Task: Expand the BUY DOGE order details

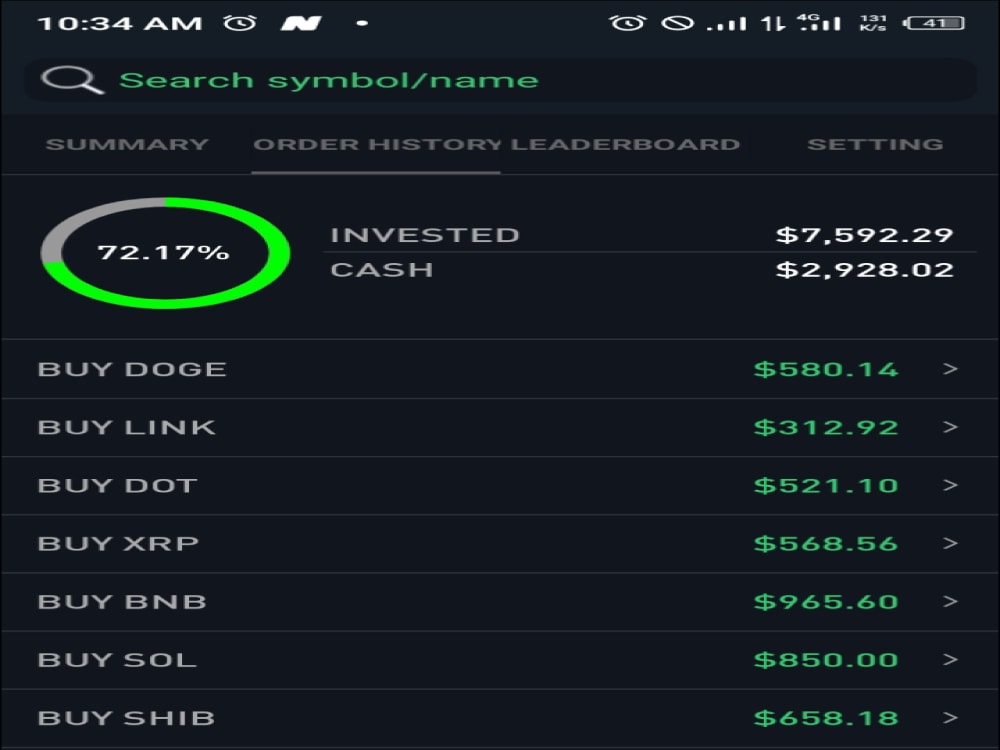Action: pos(500,369)
